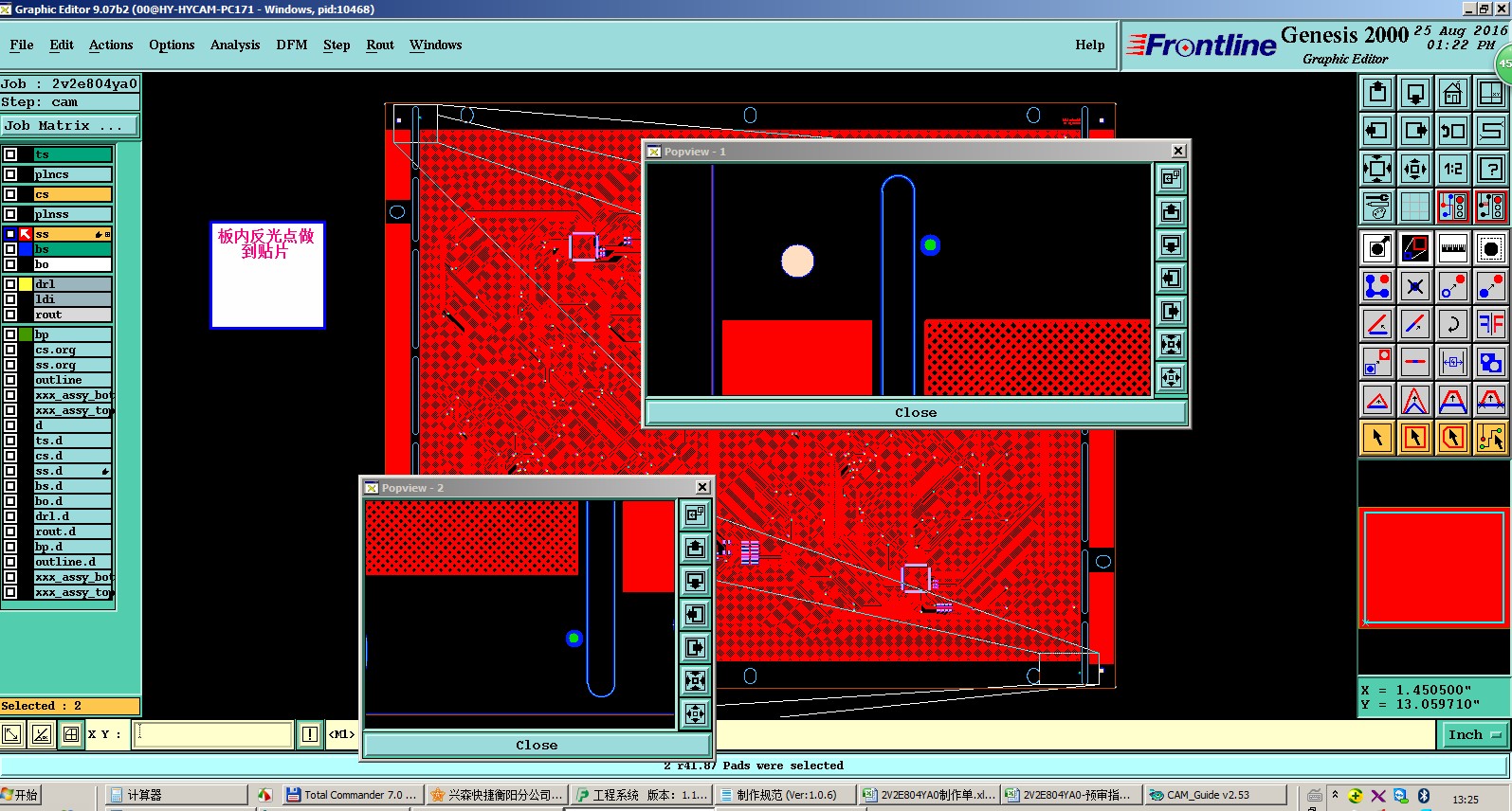Click pan up icon in Popview - 2
1512x811 pixels.
695,548
